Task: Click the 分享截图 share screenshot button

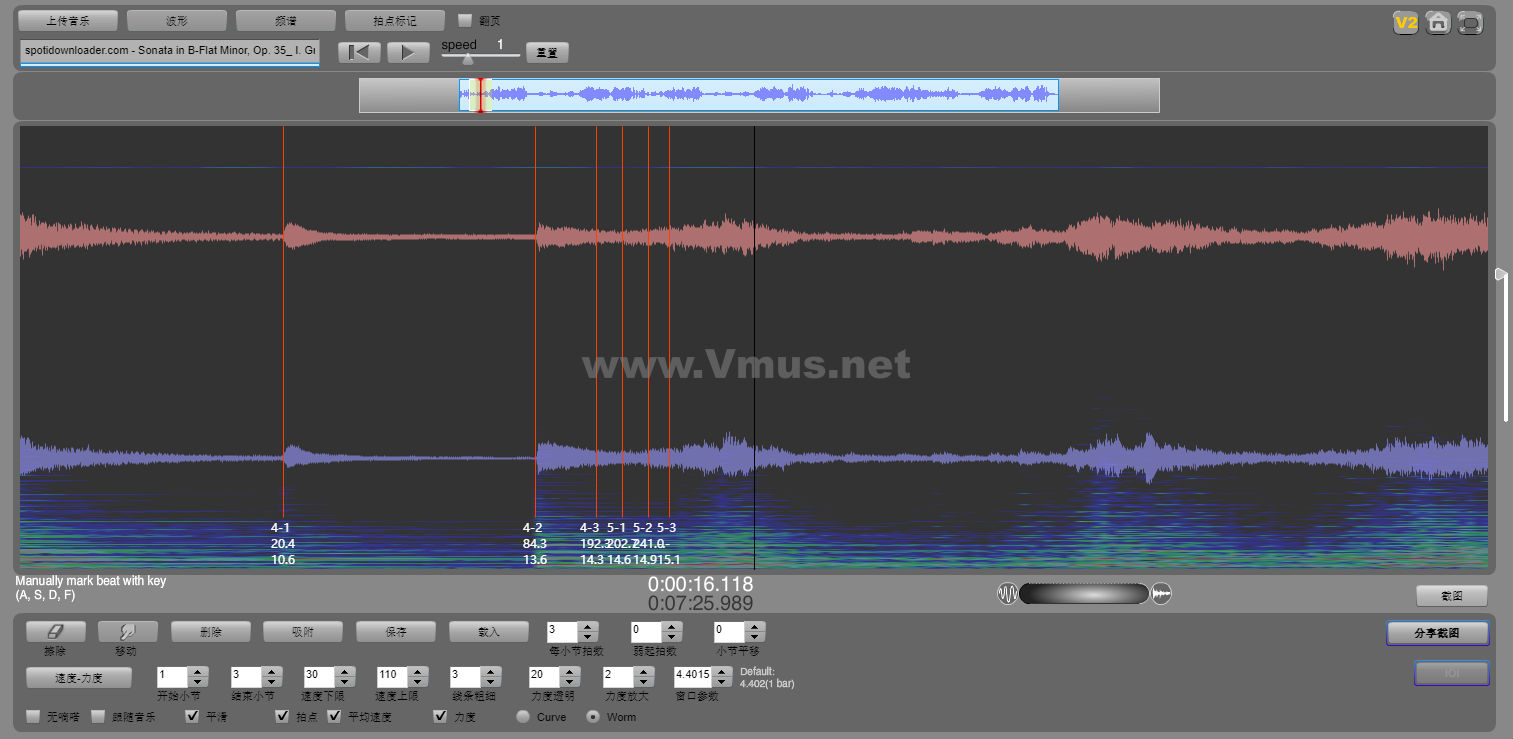Action: coord(1437,633)
